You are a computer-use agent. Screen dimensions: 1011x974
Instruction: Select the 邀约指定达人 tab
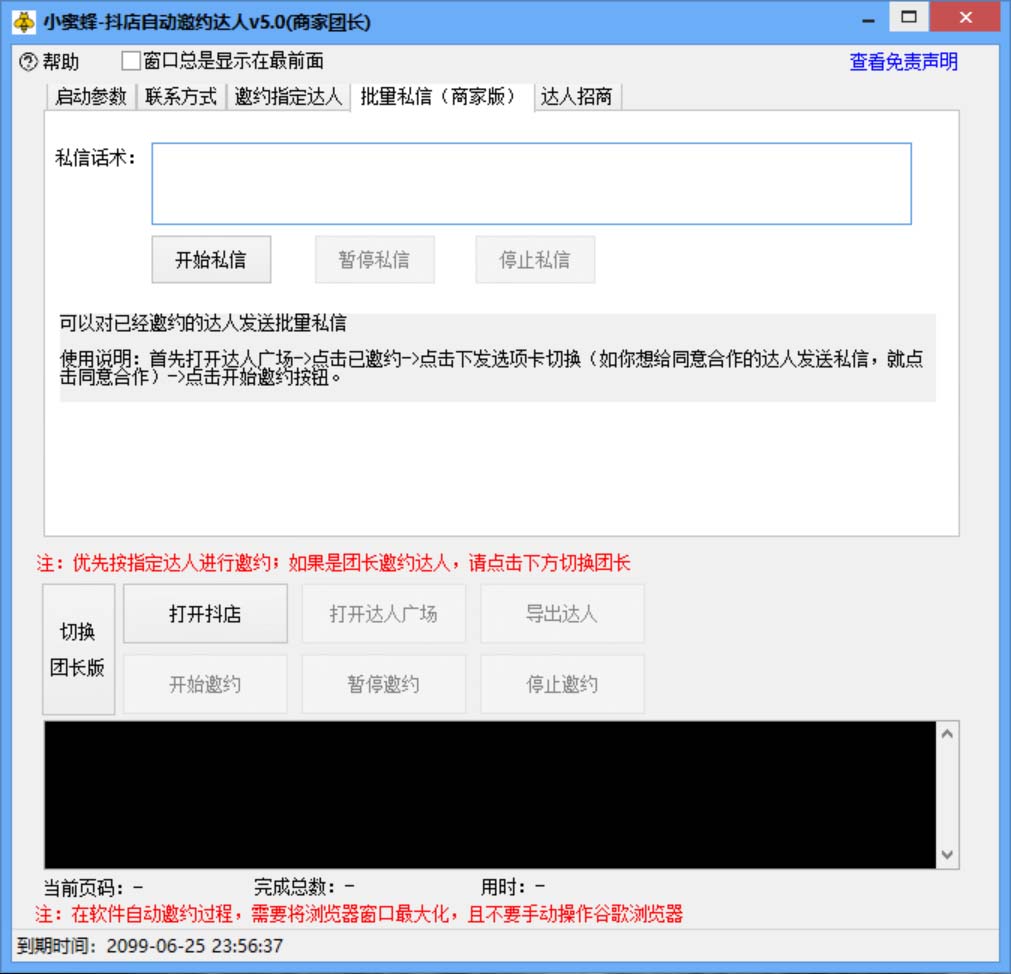click(288, 97)
